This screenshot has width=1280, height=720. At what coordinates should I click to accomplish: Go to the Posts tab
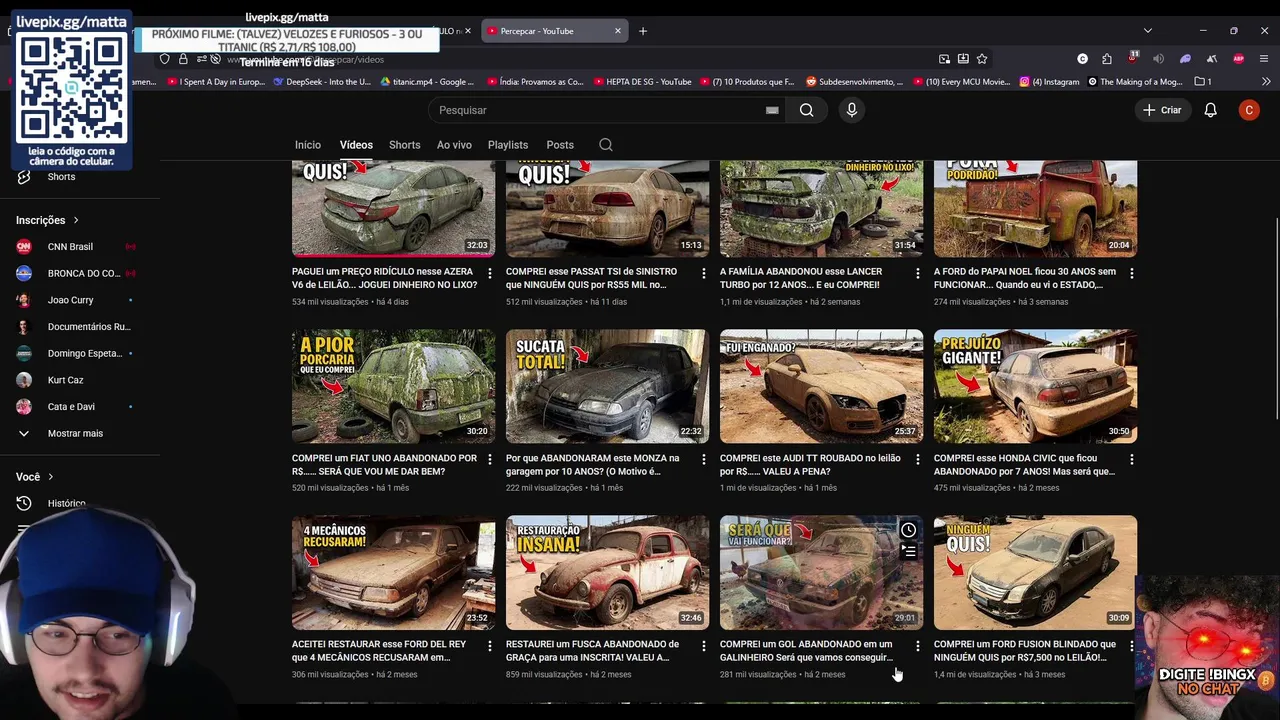point(560,145)
